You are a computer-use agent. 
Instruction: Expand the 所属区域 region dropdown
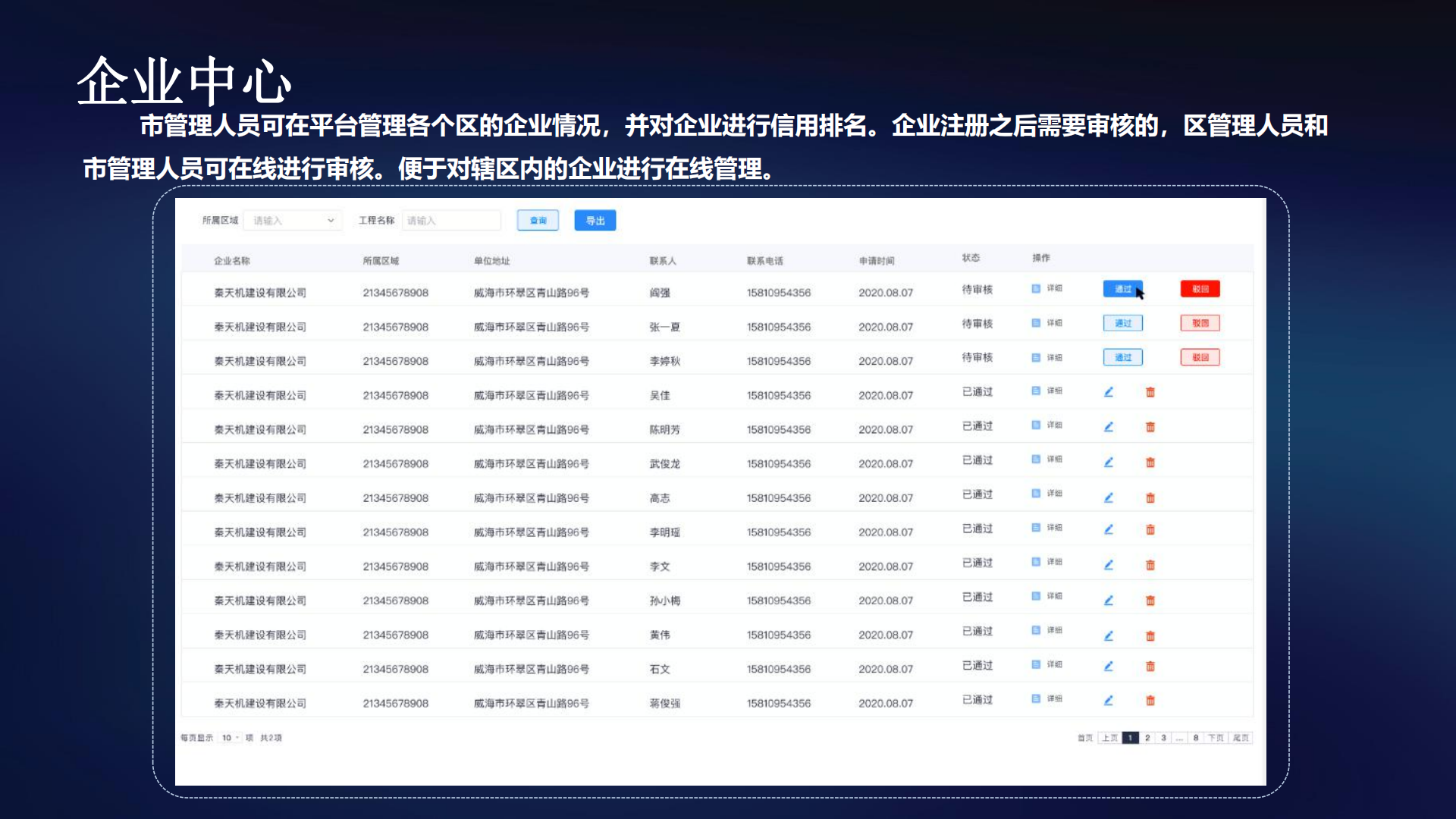pos(293,220)
